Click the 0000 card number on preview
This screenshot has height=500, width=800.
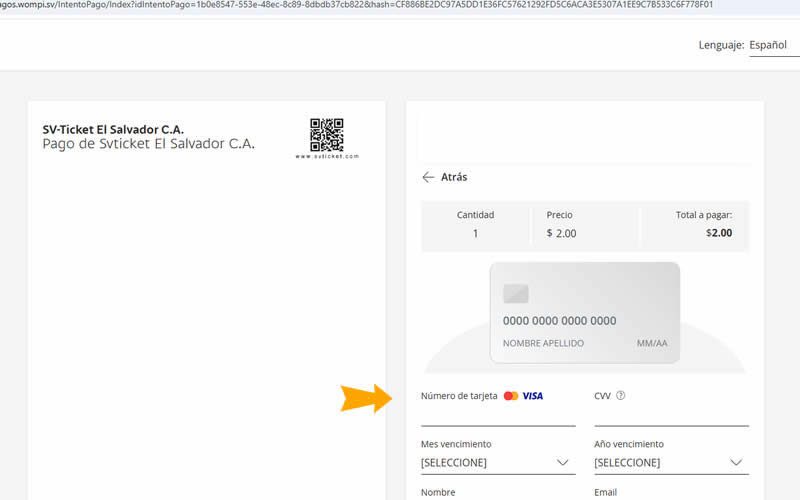559,321
